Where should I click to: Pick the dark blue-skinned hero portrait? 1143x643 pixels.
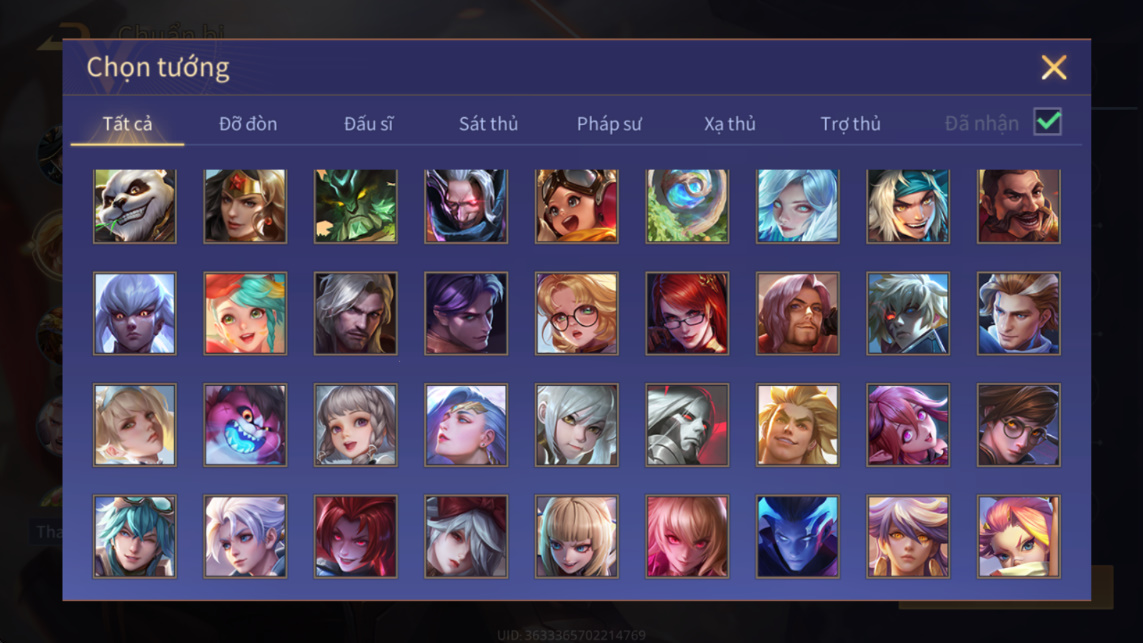tap(797, 537)
